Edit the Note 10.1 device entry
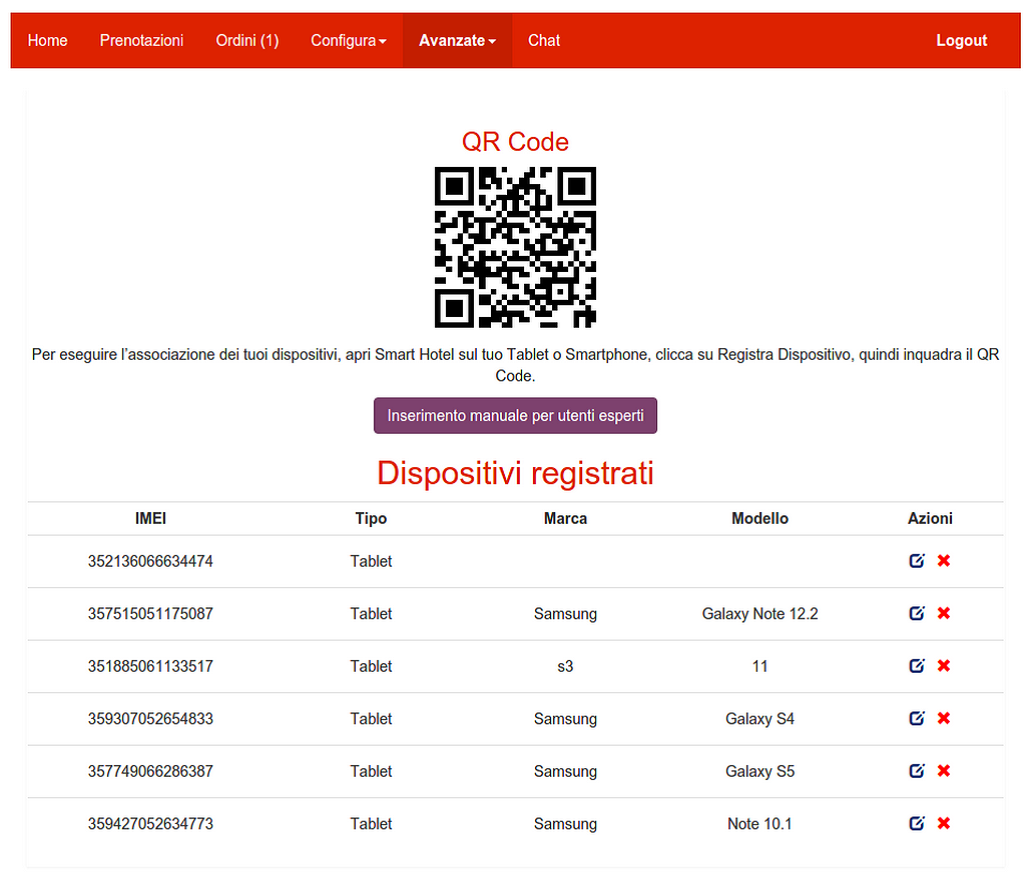Screen dimensions: 1036x885 (916, 823)
